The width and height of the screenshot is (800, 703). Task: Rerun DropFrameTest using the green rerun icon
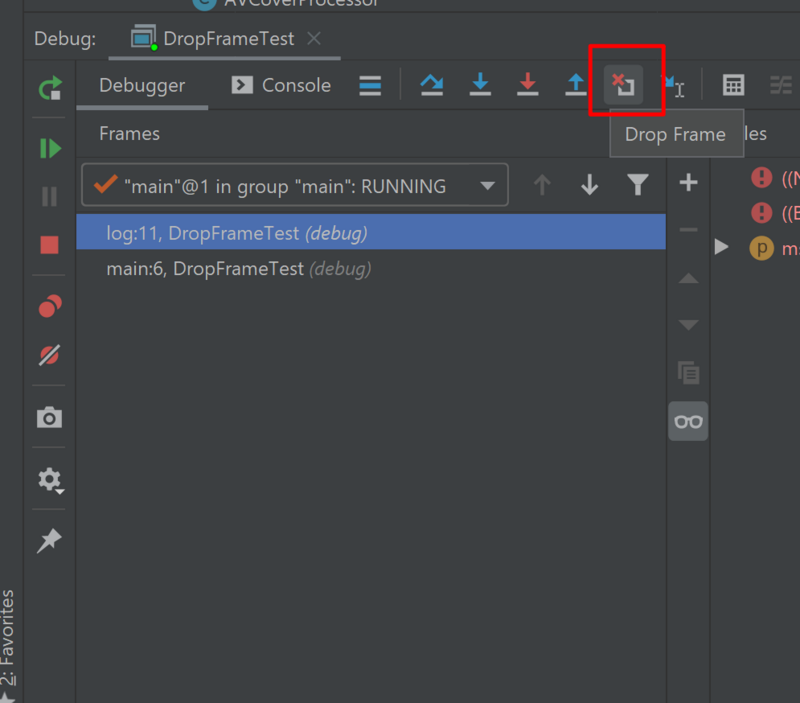pyautogui.click(x=50, y=88)
